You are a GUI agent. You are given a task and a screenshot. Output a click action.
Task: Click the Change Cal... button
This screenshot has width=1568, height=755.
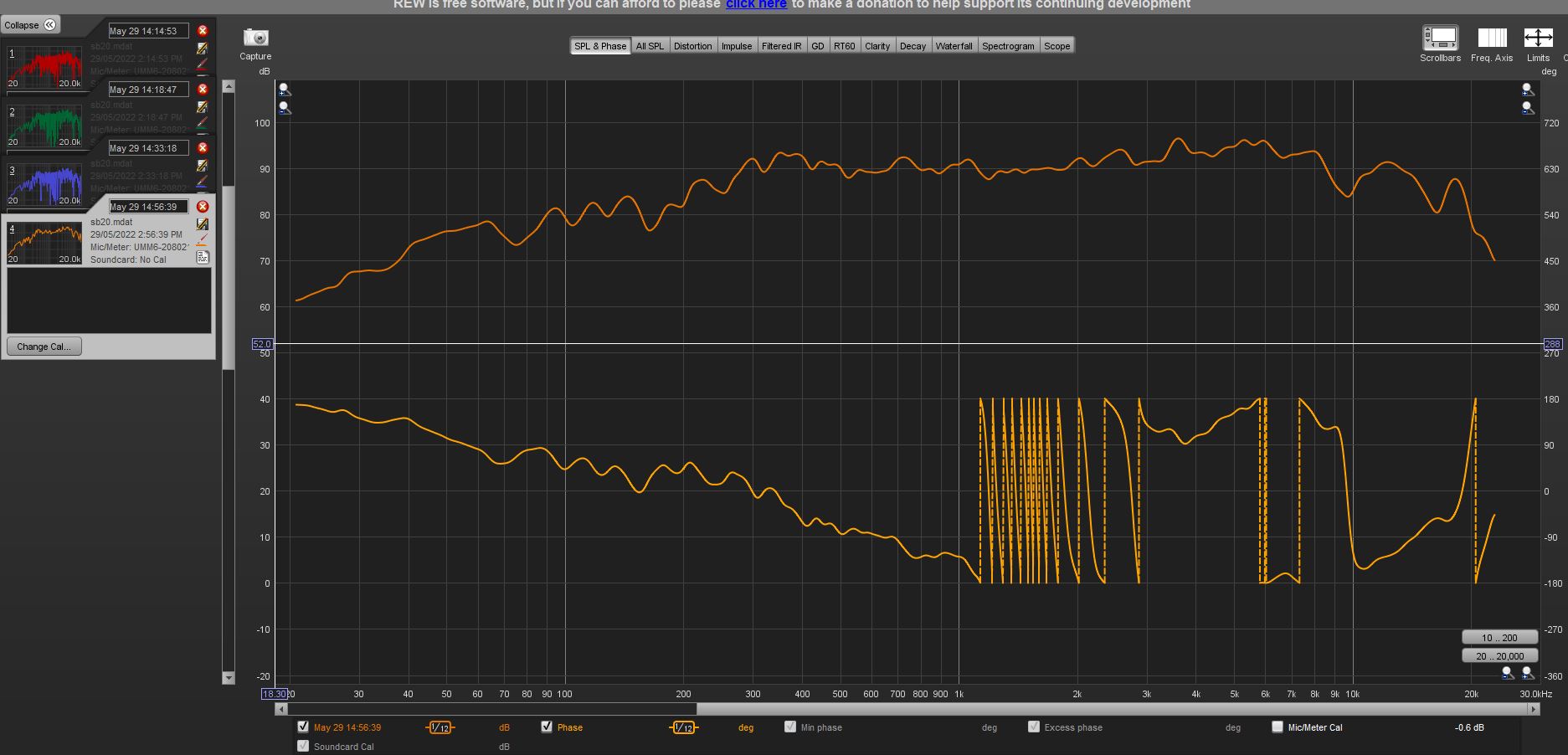[x=44, y=347]
